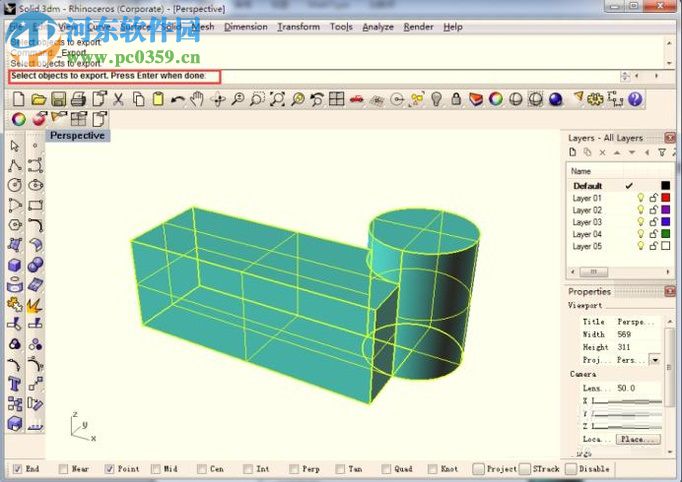The image size is (682, 482).
Task: Click Layer 03 blue color swatch
Action: click(665, 222)
